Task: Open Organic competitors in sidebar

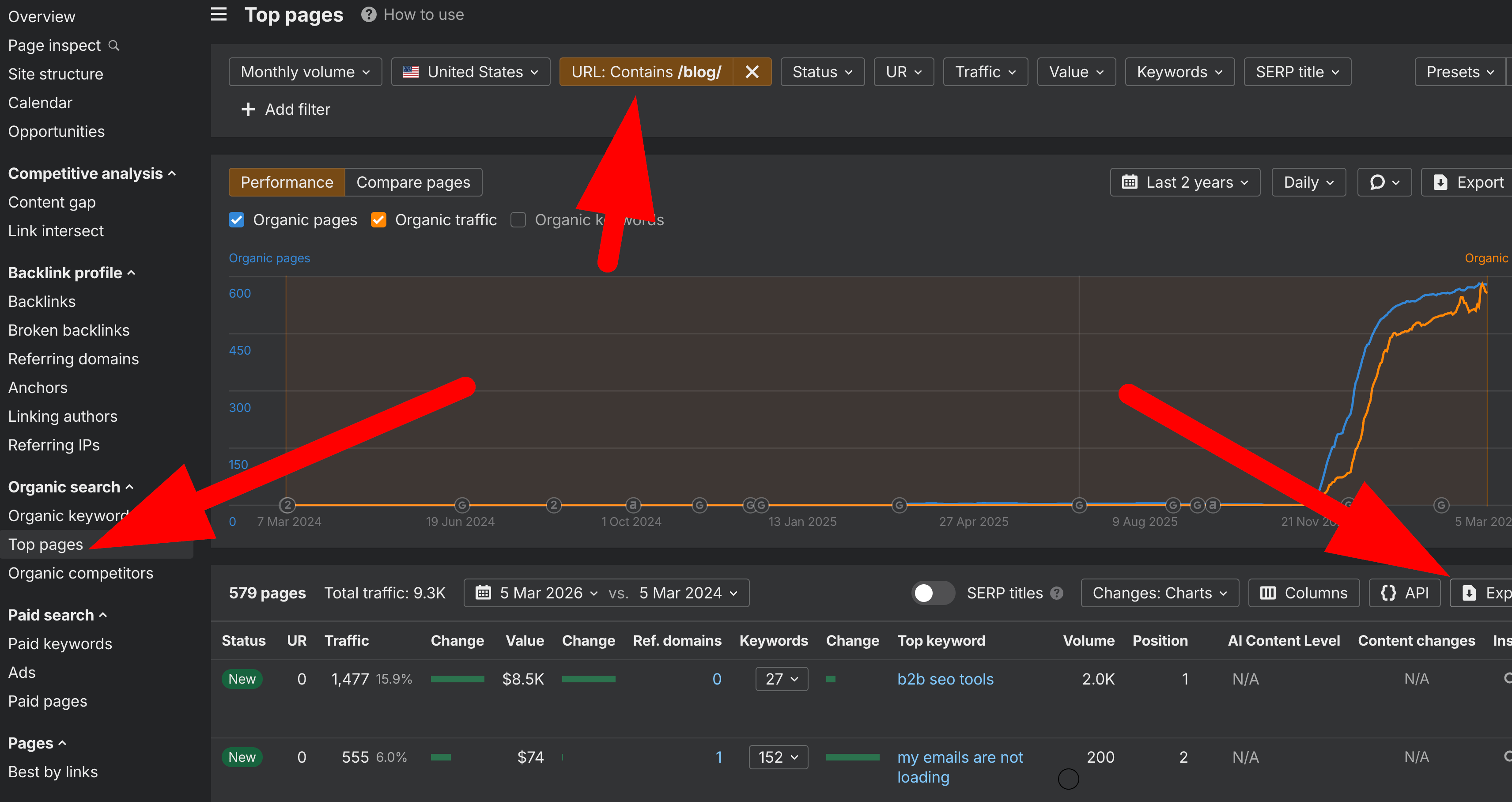Action: pyautogui.click(x=80, y=573)
